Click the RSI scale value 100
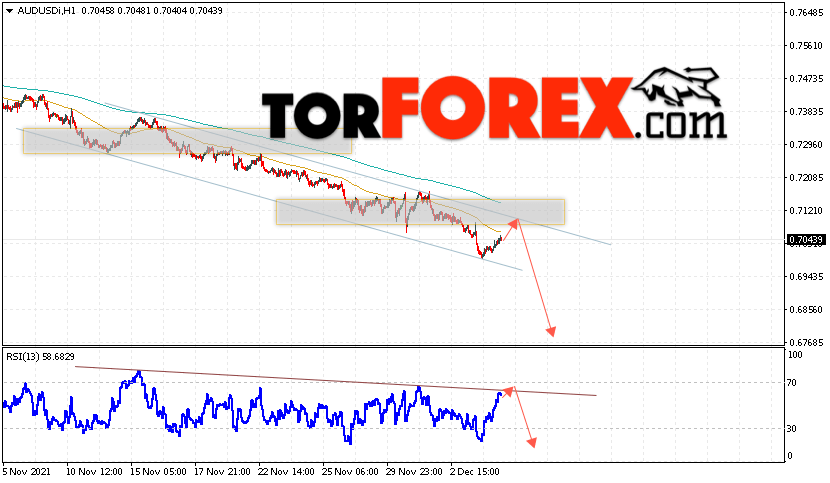This screenshot has height=483, width=830. pyautogui.click(x=795, y=355)
